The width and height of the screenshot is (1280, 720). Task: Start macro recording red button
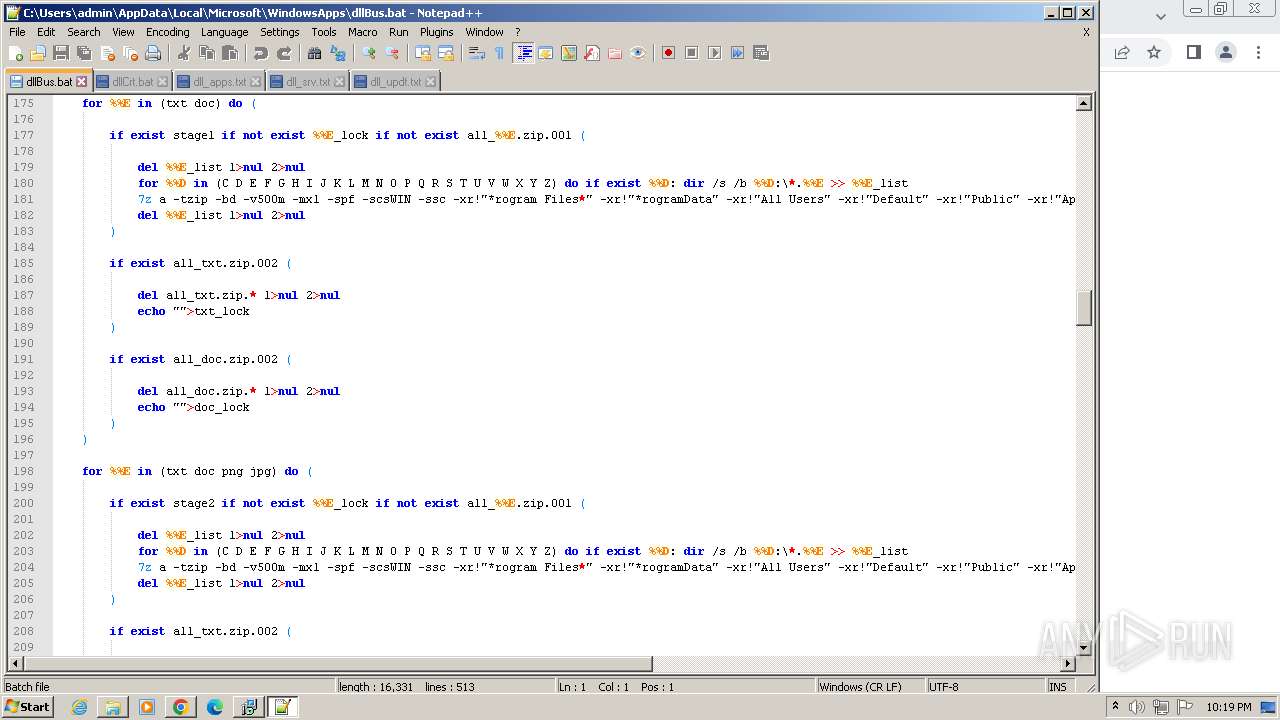668,53
